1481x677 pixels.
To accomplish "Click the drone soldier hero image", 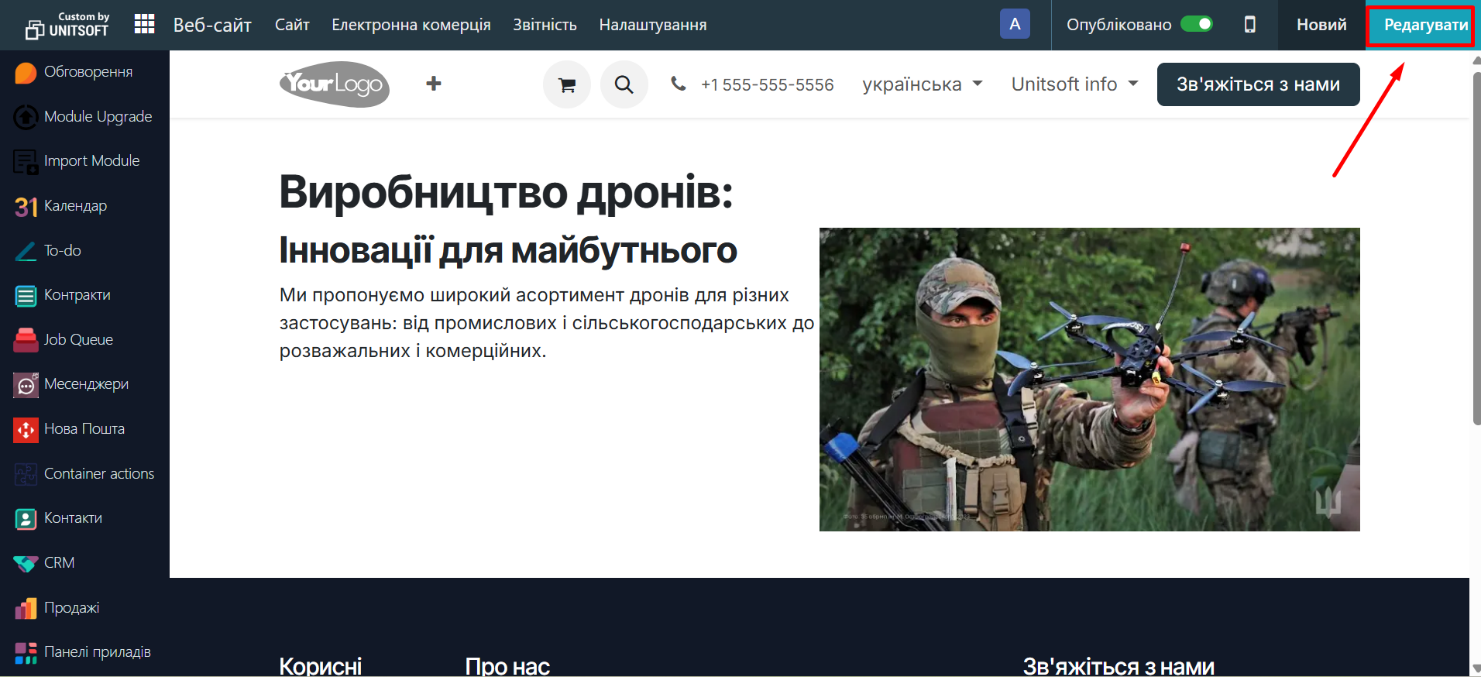I will [1088, 379].
